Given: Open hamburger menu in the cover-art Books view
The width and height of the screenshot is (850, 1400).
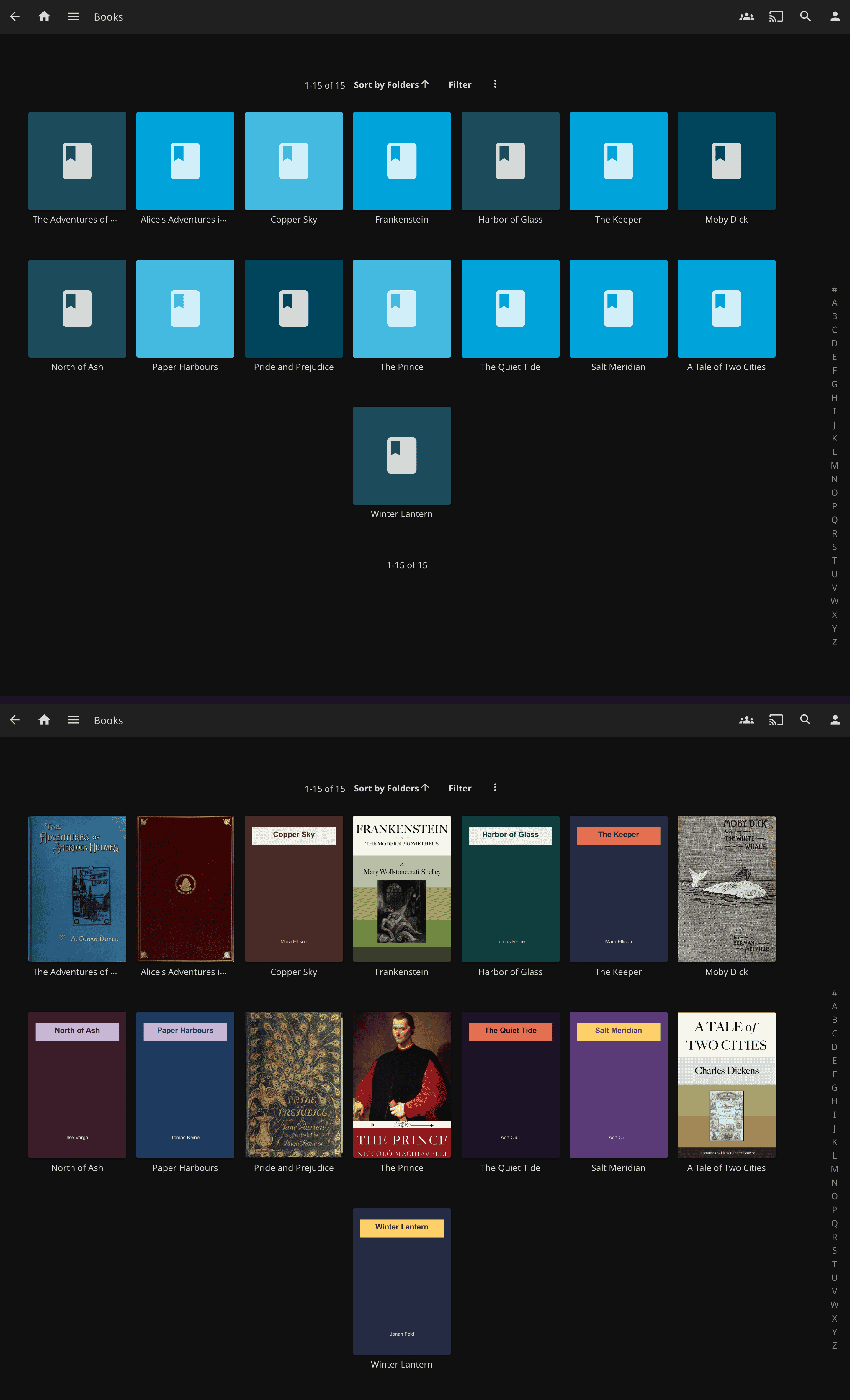Looking at the screenshot, I should click(74, 720).
